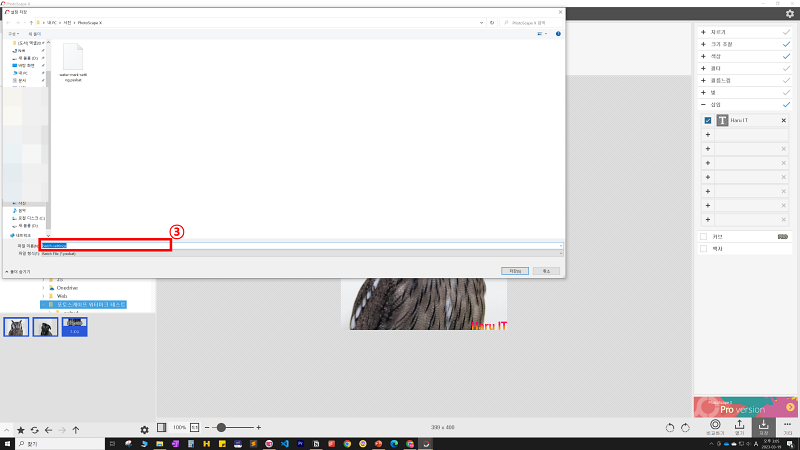This screenshot has height=450, width=800.
Task: Select the first owl thumbnail
Action: point(16,327)
